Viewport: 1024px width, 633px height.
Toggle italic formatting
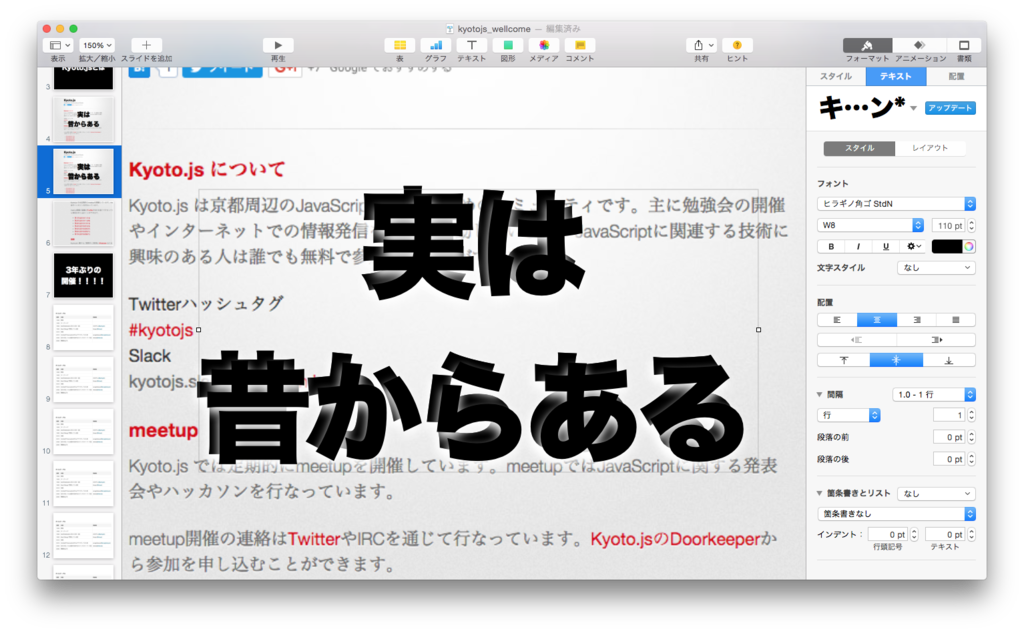tap(858, 246)
